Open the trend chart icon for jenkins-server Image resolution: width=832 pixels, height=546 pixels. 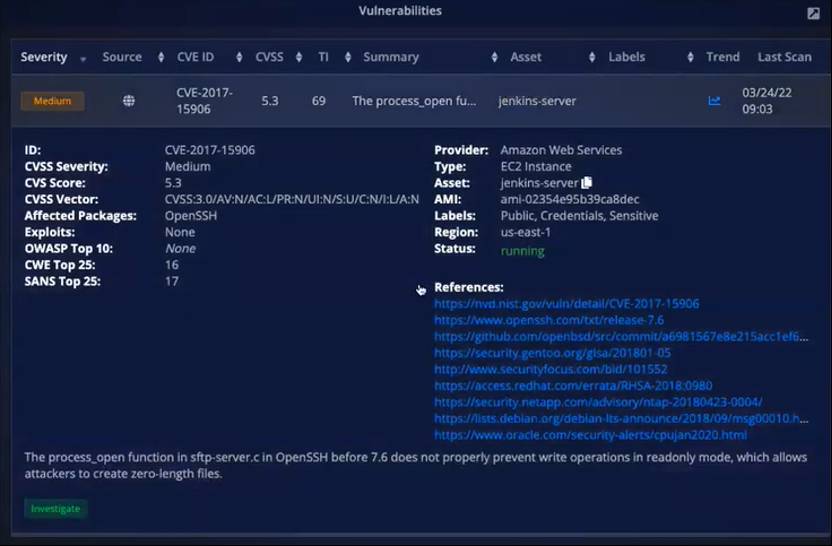pos(714,101)
